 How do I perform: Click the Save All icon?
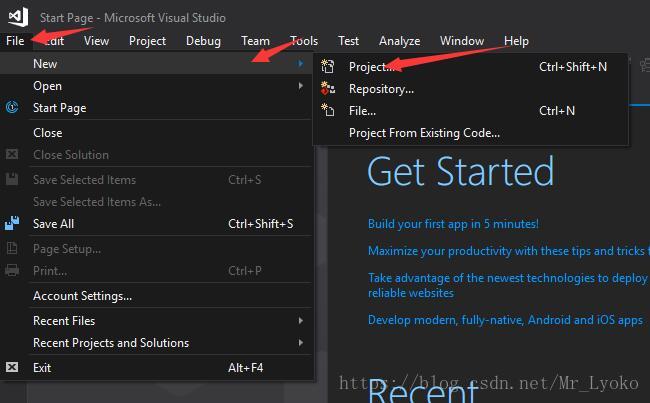click(12, 223)
